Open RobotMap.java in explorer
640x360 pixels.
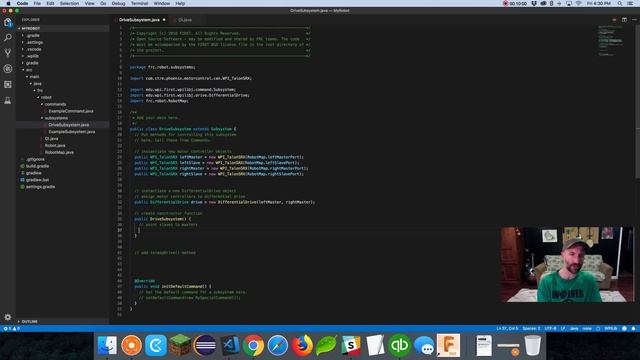coord(59,152)
